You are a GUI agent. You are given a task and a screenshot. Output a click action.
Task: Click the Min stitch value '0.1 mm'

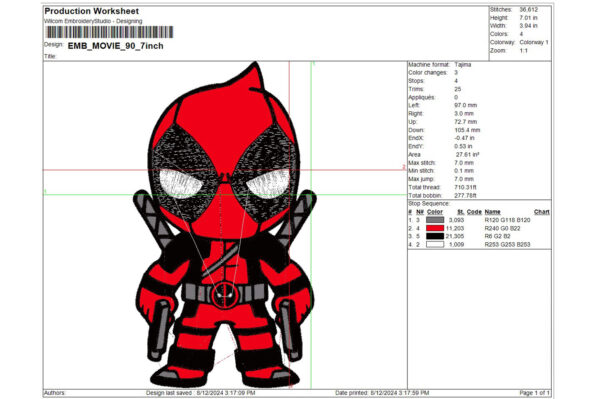pos(464,171)
